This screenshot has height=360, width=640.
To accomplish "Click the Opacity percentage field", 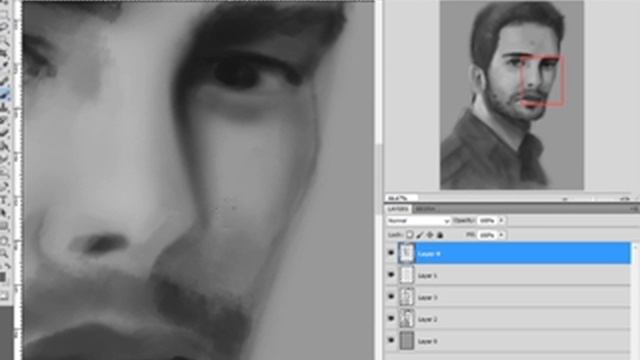I will tap(487, 220).
